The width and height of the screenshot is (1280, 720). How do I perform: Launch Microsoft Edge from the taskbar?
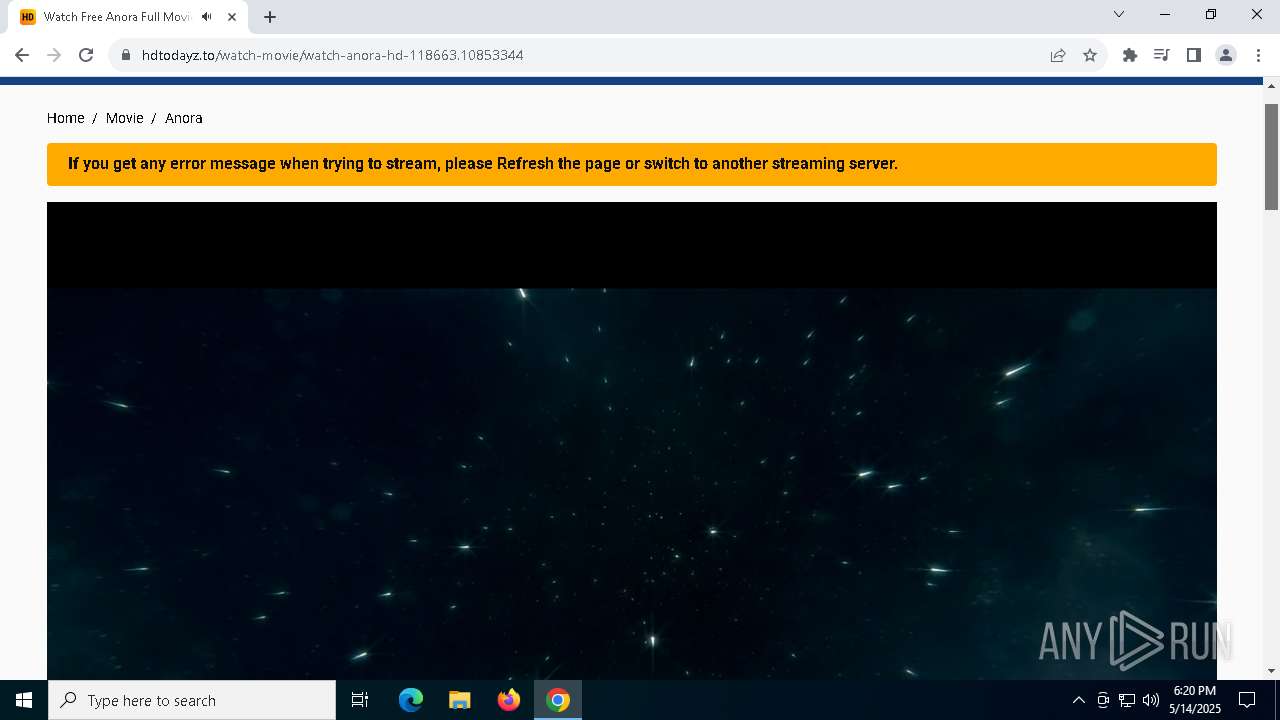411,700
